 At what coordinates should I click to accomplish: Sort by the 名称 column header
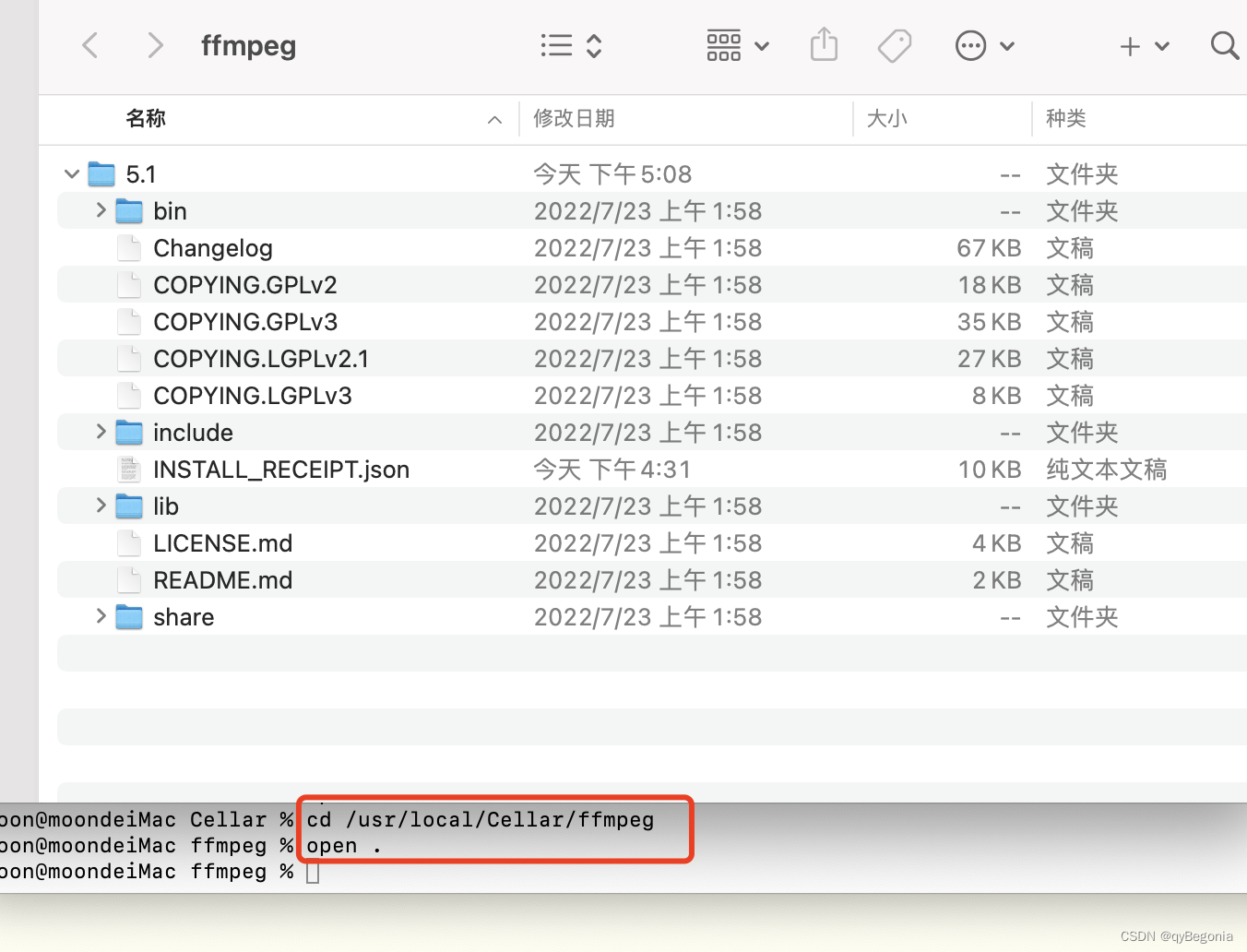coord(146,118)
